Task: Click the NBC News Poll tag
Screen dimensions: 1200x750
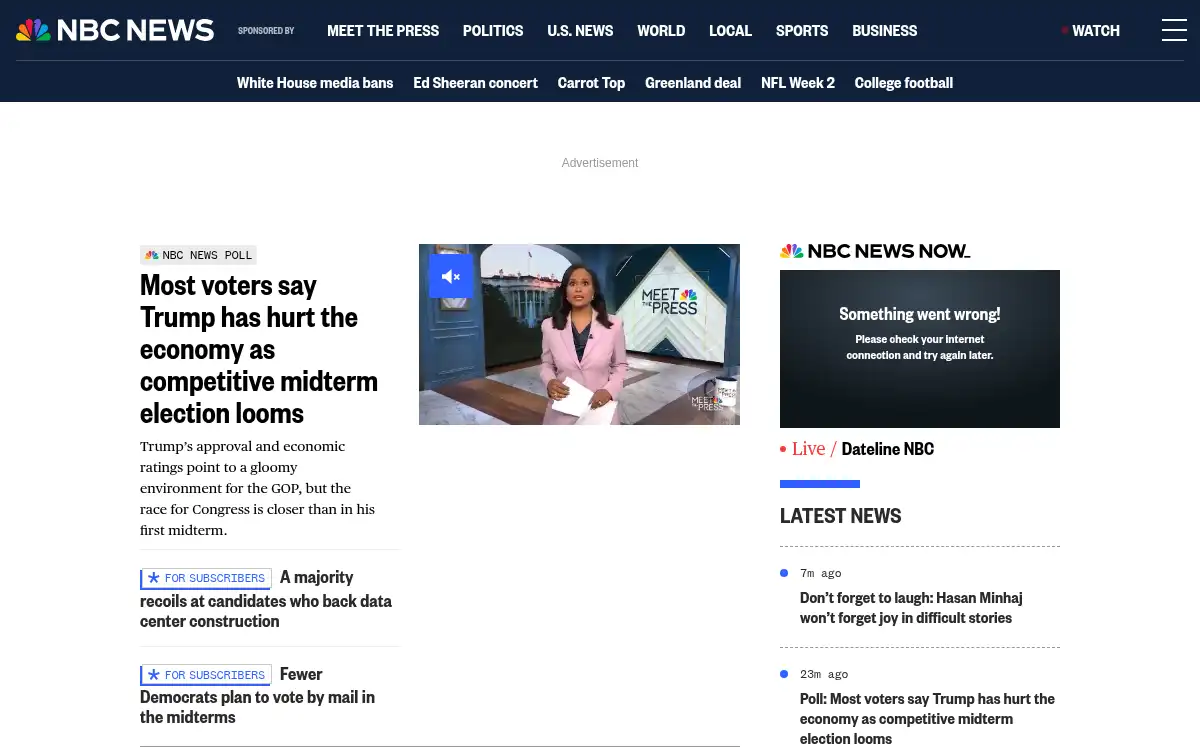Action: [x=198, y=255]
